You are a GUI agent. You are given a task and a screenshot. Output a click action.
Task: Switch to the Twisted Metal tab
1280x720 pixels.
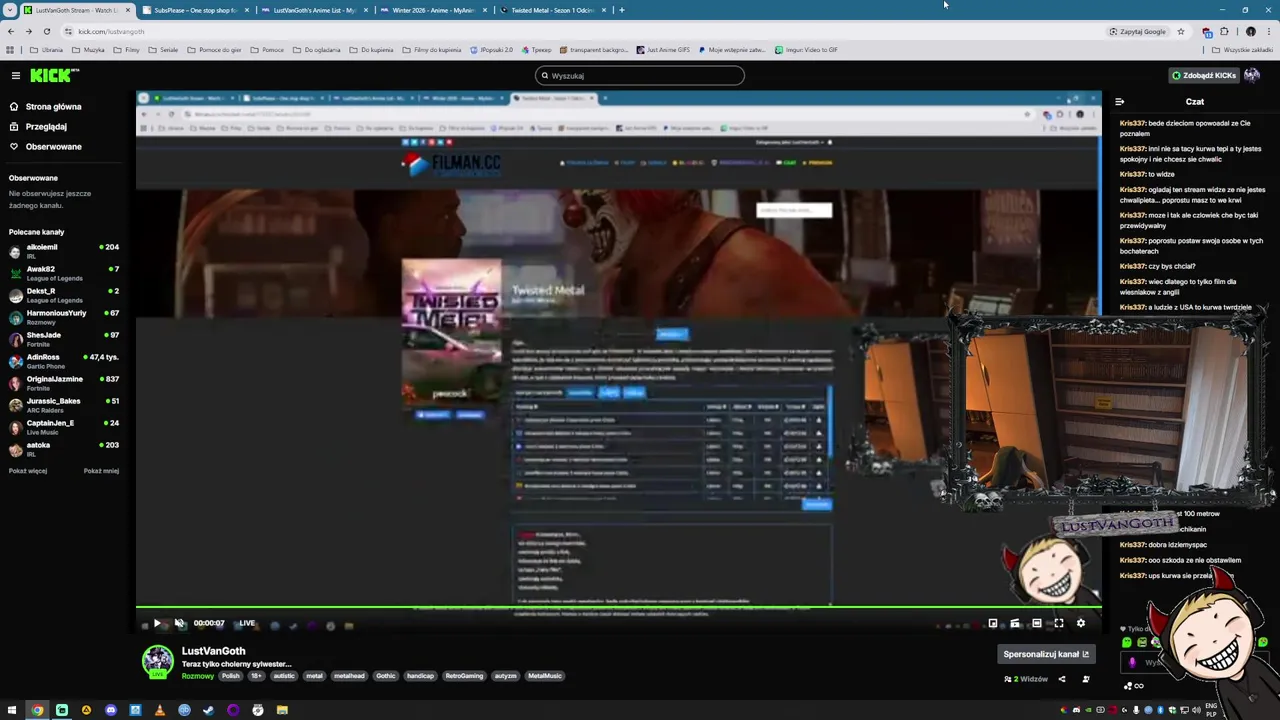553,10
